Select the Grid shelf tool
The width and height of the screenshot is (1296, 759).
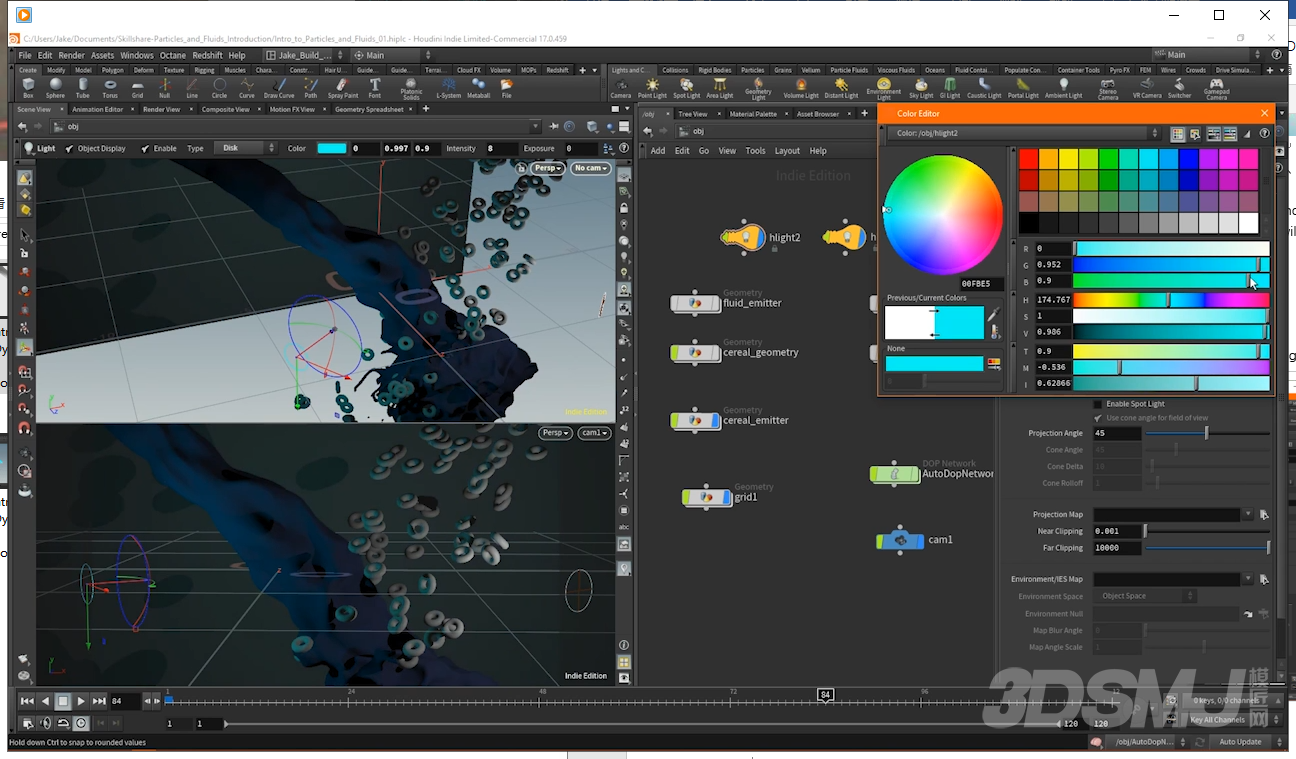tap(138, 88)
